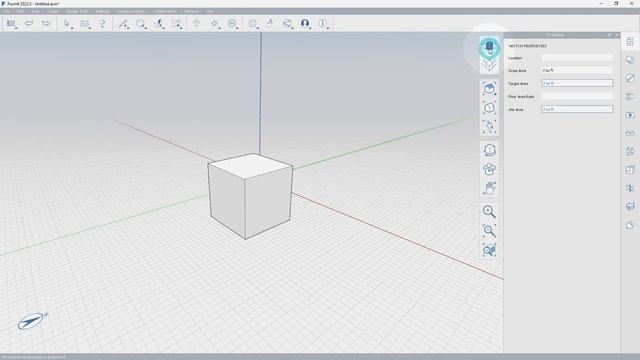Image resolution: width=640 pixels, height=360 pixels.
Task: Open the Visual Styles glasses icon
Action: (x=630, y=133)
